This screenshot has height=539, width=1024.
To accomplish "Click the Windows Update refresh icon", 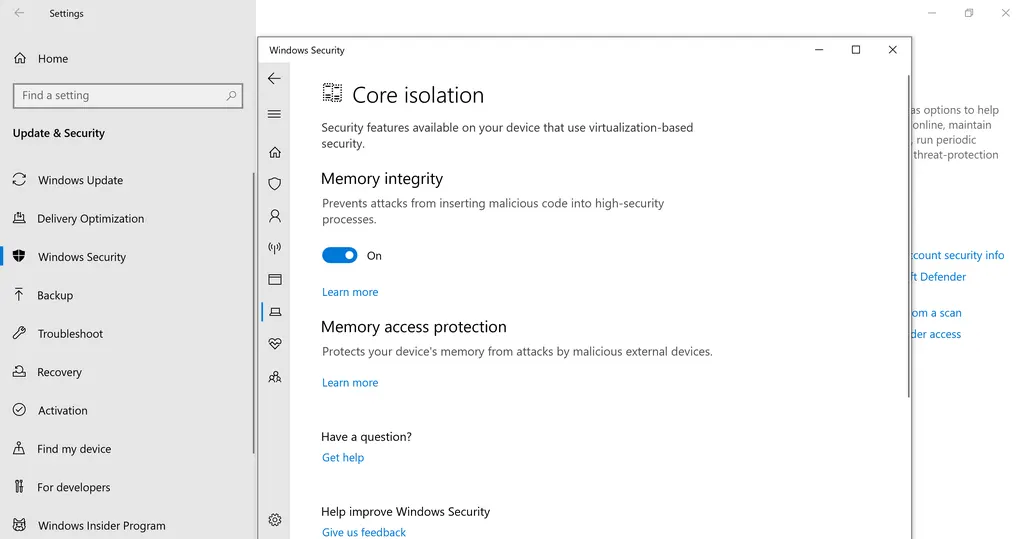I will click(20, 180).
